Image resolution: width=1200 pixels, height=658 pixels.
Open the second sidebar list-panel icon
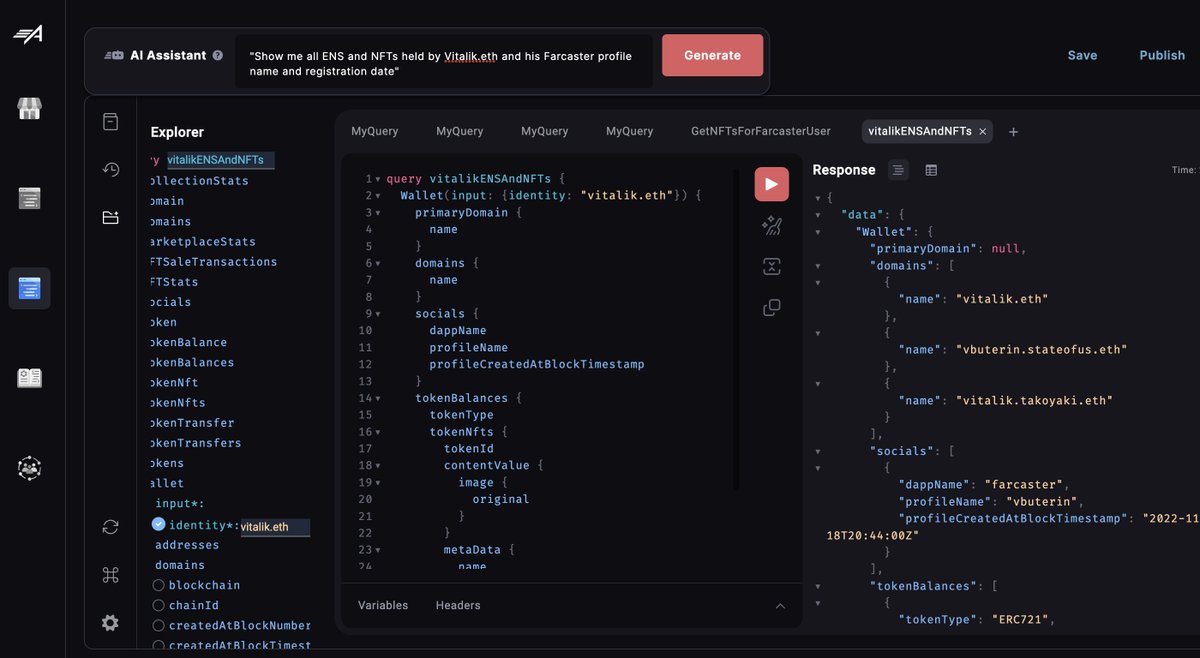click(x=29, y=198)
